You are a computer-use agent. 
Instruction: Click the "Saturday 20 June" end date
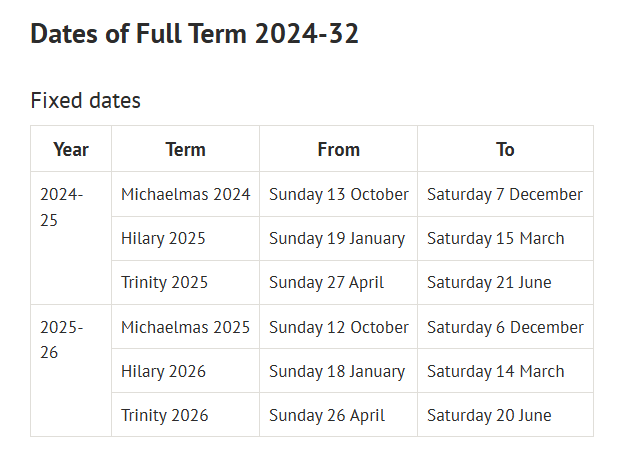pos(489,415)
